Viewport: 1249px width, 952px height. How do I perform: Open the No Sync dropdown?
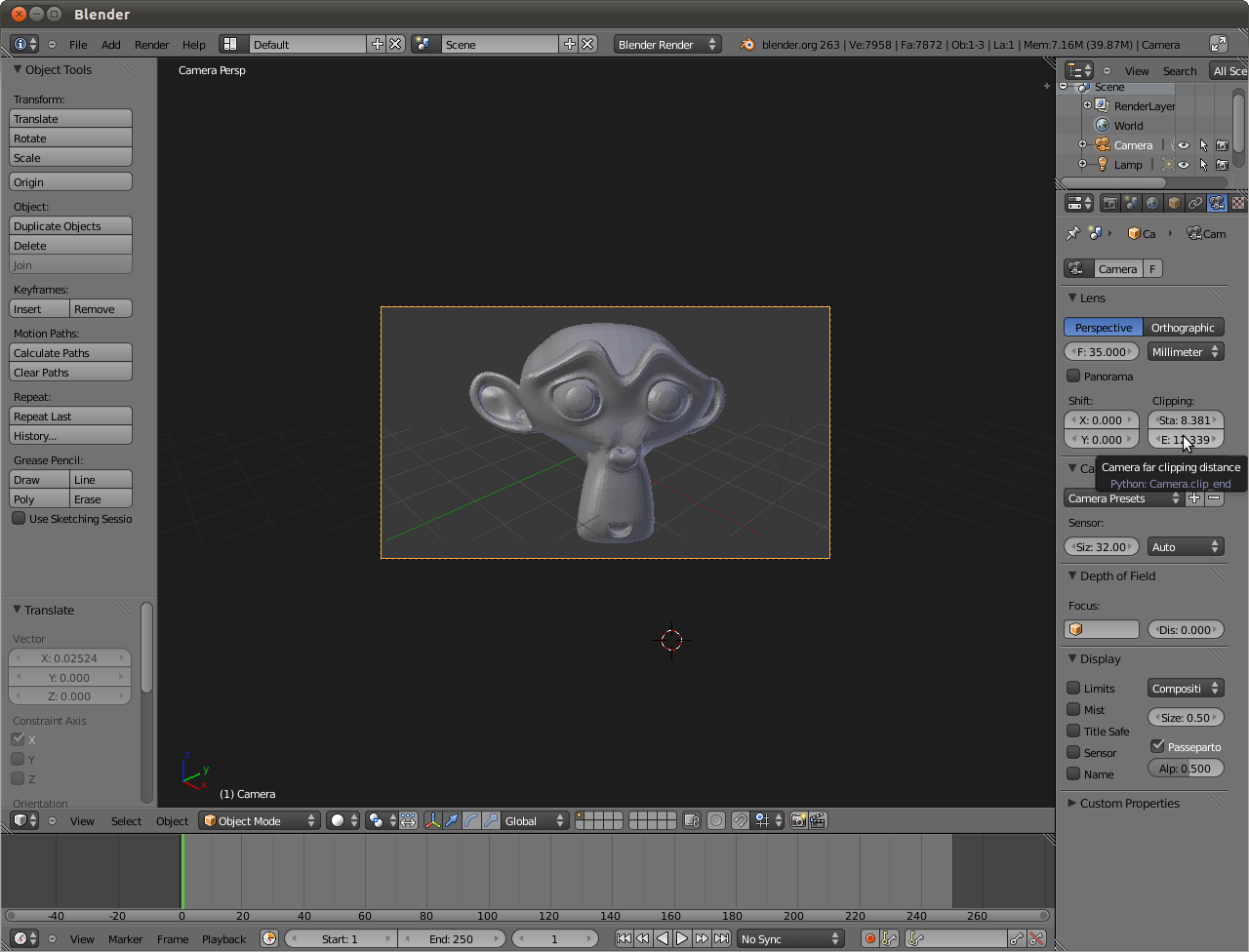pyautogui.click(x=790, y=938)
